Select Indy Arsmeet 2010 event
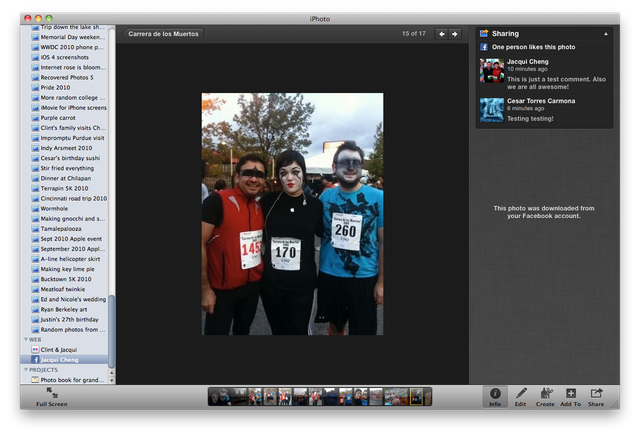 tap(64, 148)
